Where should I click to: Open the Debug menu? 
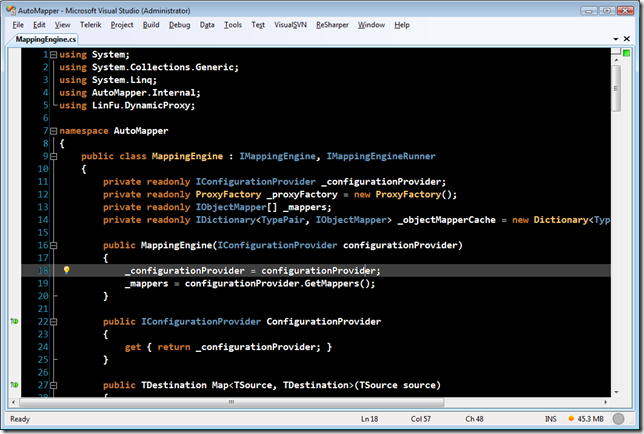[x=179, y=25]
